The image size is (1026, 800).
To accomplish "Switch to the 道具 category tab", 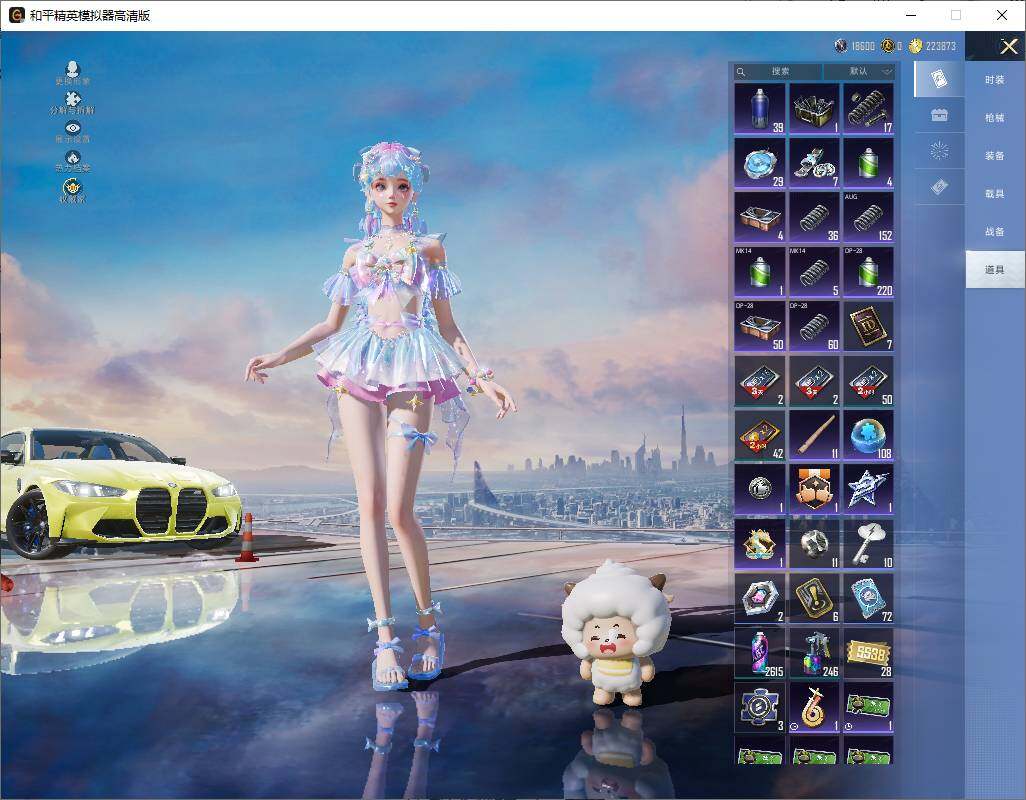I will (x=995, y=270).
